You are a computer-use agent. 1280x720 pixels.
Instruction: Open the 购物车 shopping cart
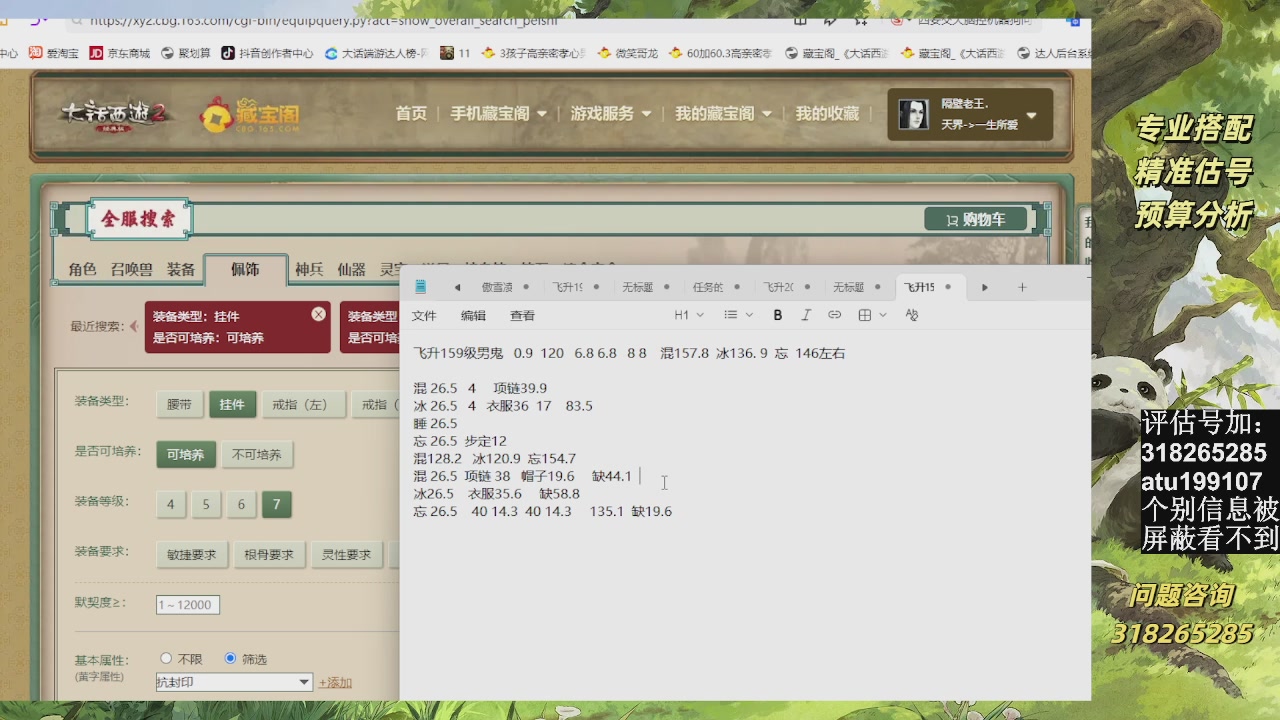click(x=976, y=220)
